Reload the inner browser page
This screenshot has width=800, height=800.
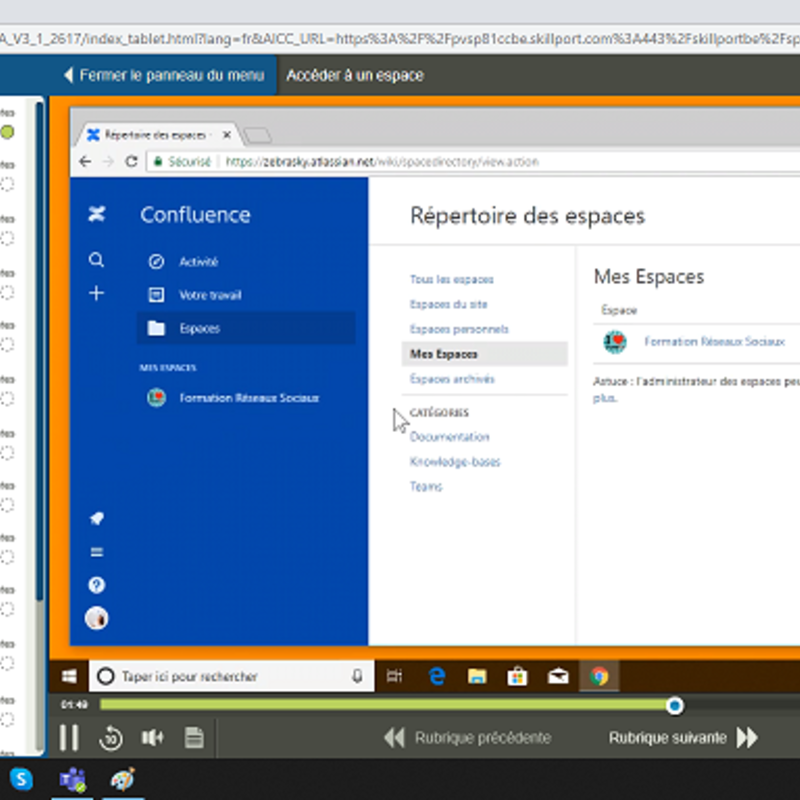[132, 162]
